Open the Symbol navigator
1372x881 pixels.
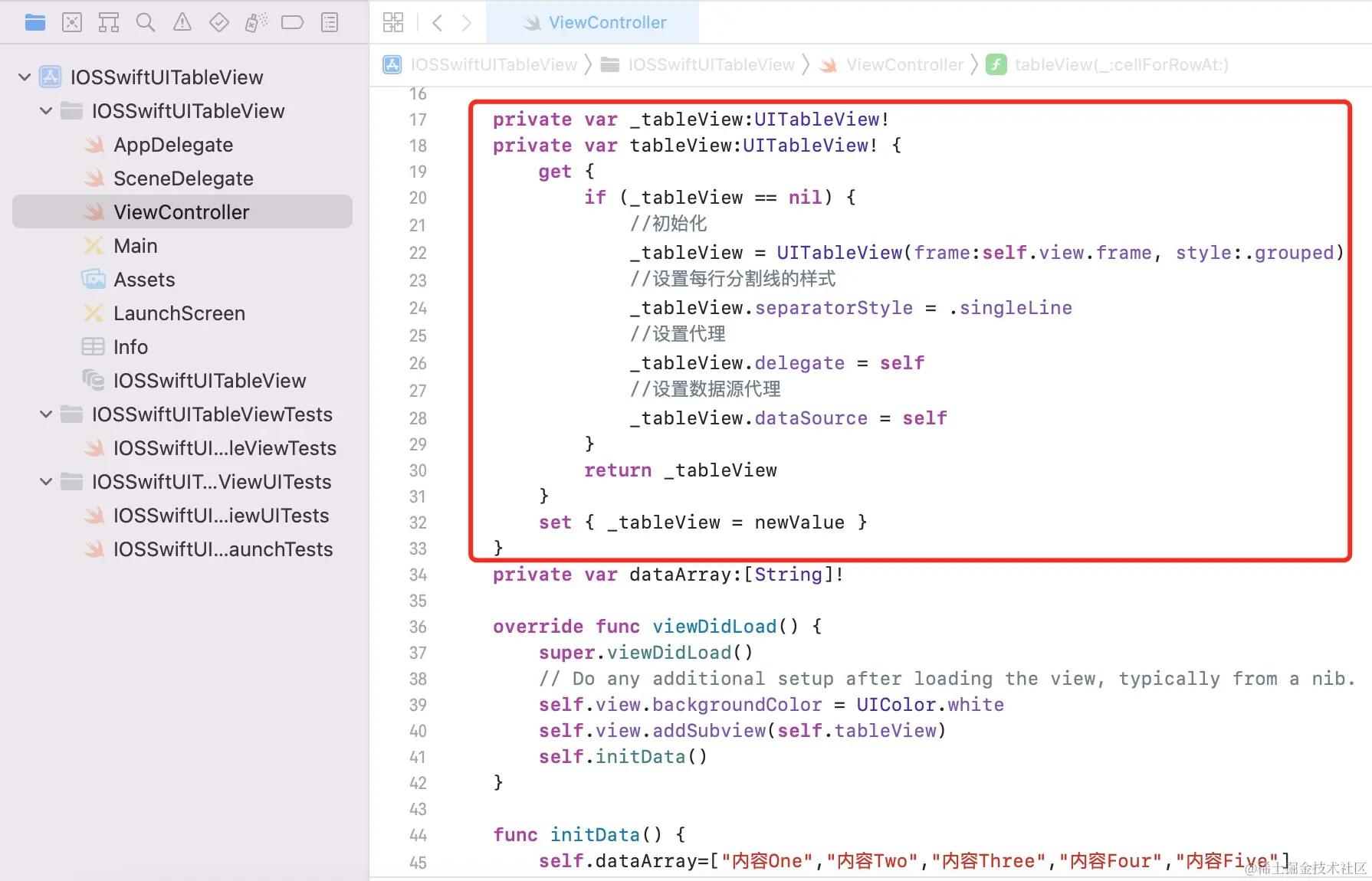[x=109, y=23]
